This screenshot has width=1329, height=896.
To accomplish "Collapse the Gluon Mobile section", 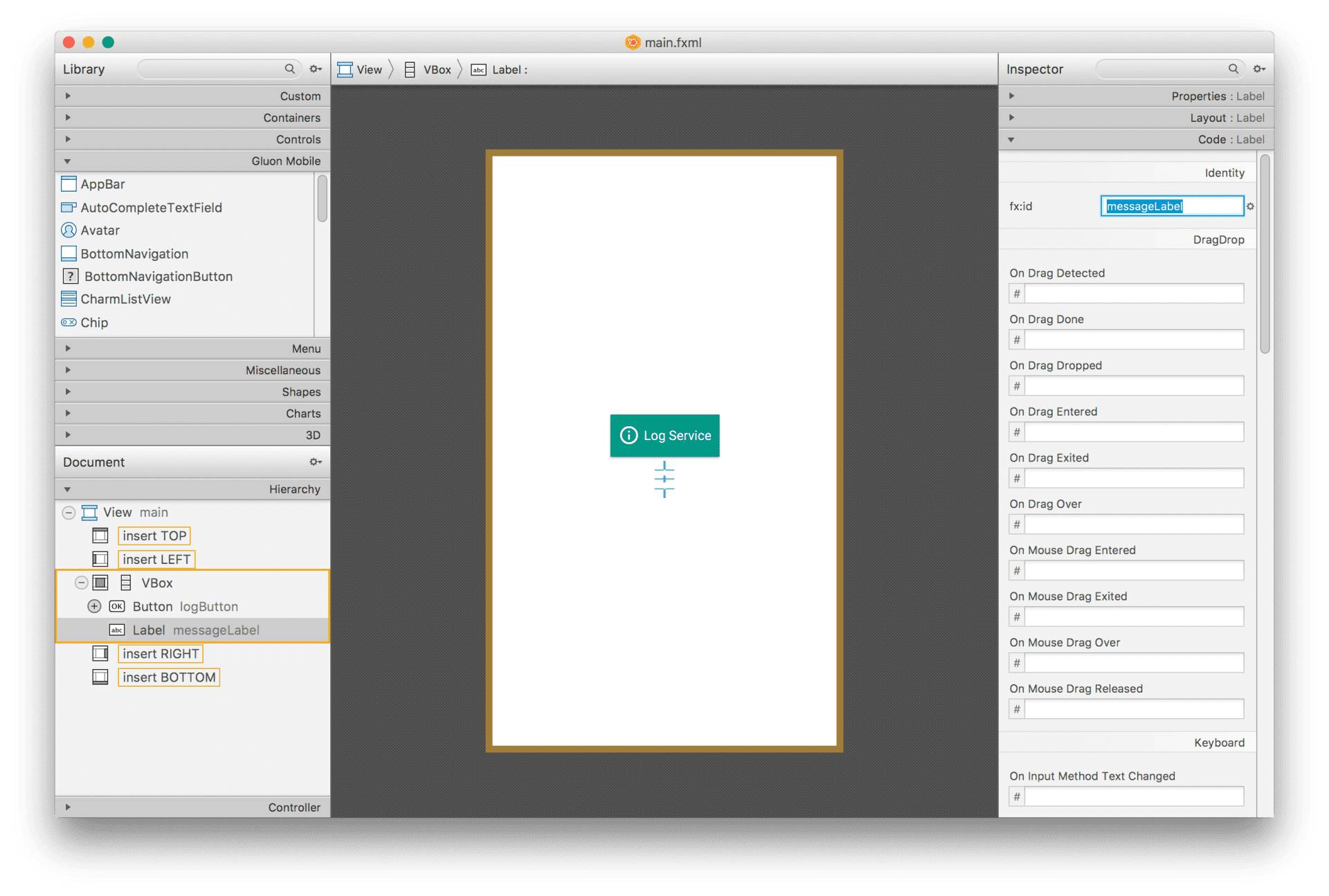I will click(x=67, y=161).
